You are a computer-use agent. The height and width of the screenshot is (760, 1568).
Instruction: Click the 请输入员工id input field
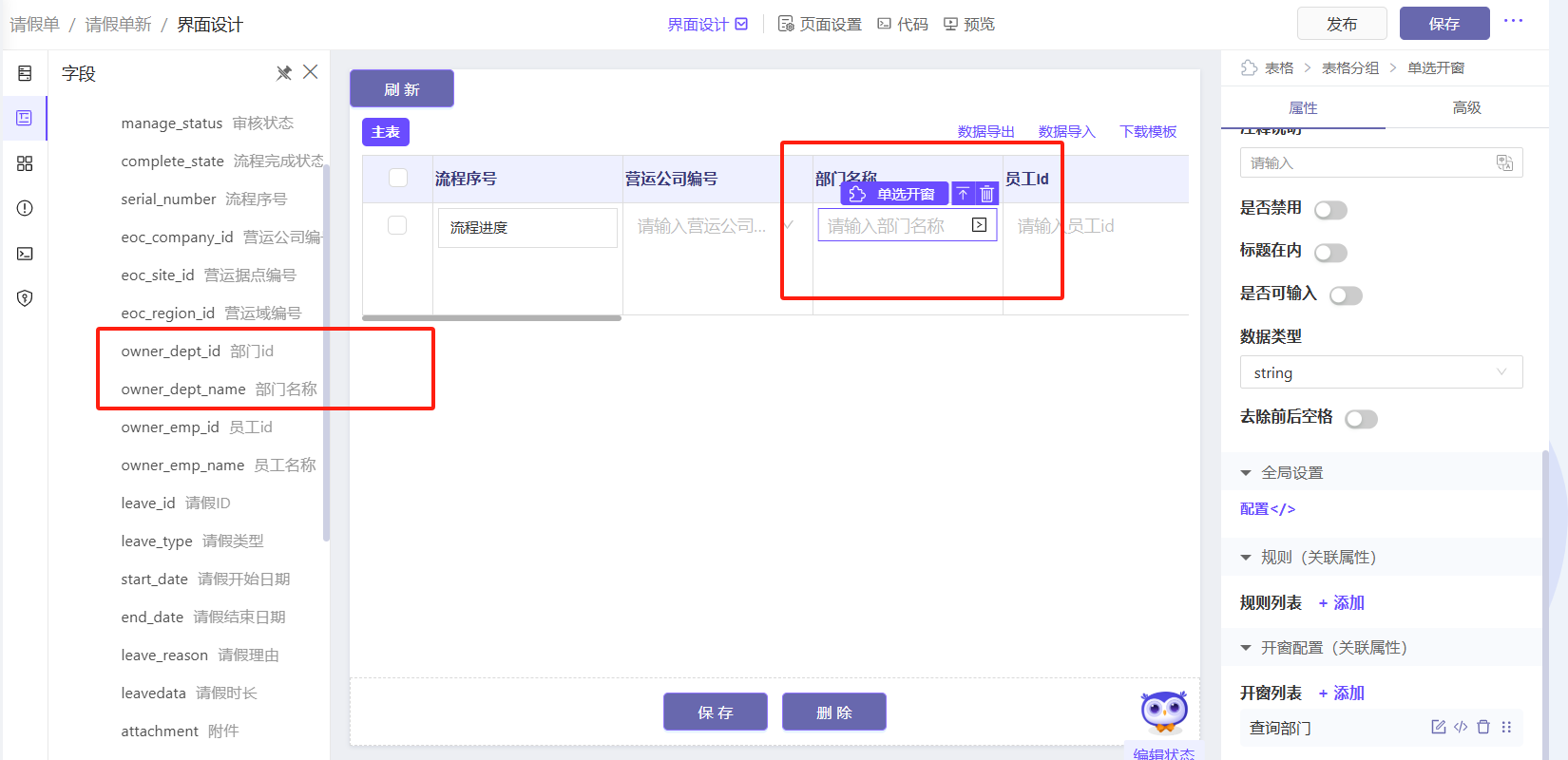pos(1098,226)
